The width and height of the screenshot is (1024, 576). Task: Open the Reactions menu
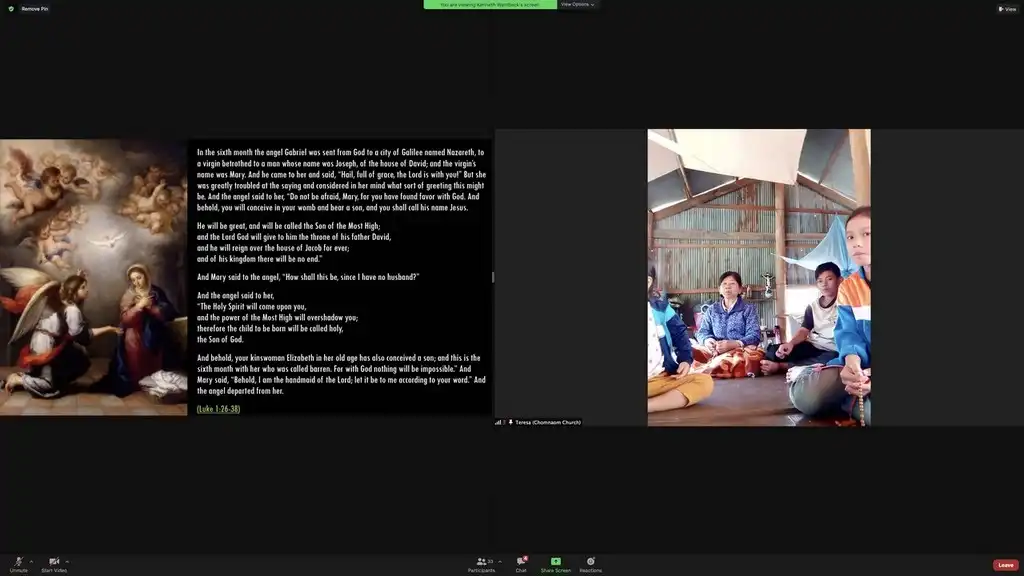pyautogui.click(x=590, y=565)
